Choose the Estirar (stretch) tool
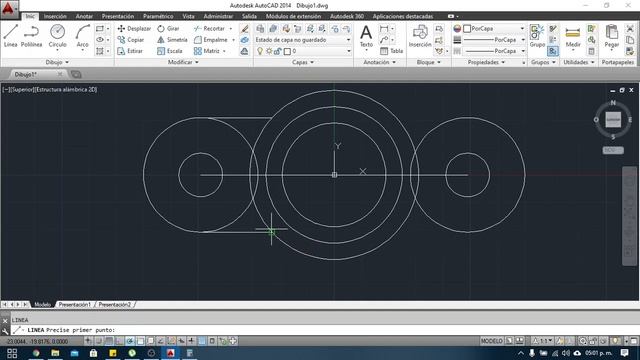Viewport: 640px width, 360px height. point(130,51)
